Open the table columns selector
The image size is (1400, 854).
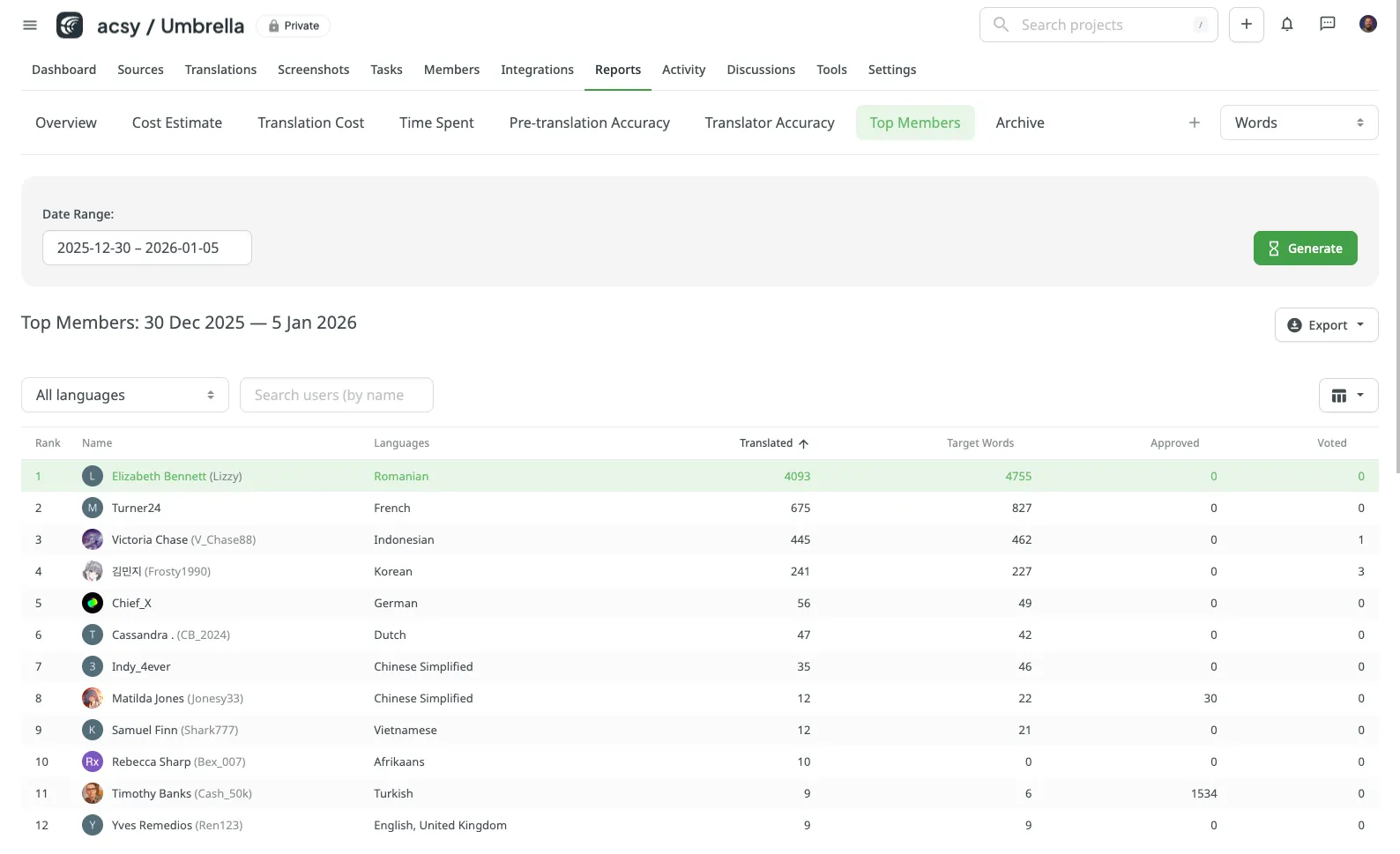pos(1347,396)
